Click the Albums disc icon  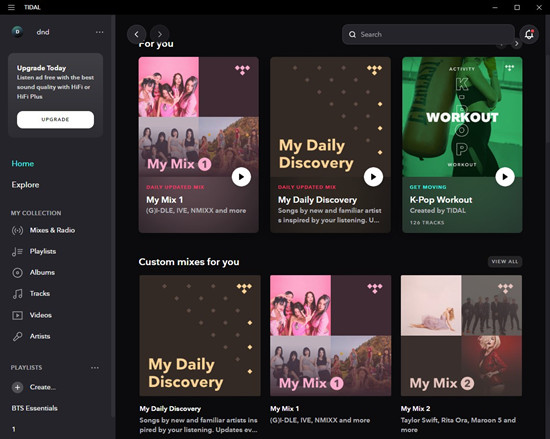point(18,272)
